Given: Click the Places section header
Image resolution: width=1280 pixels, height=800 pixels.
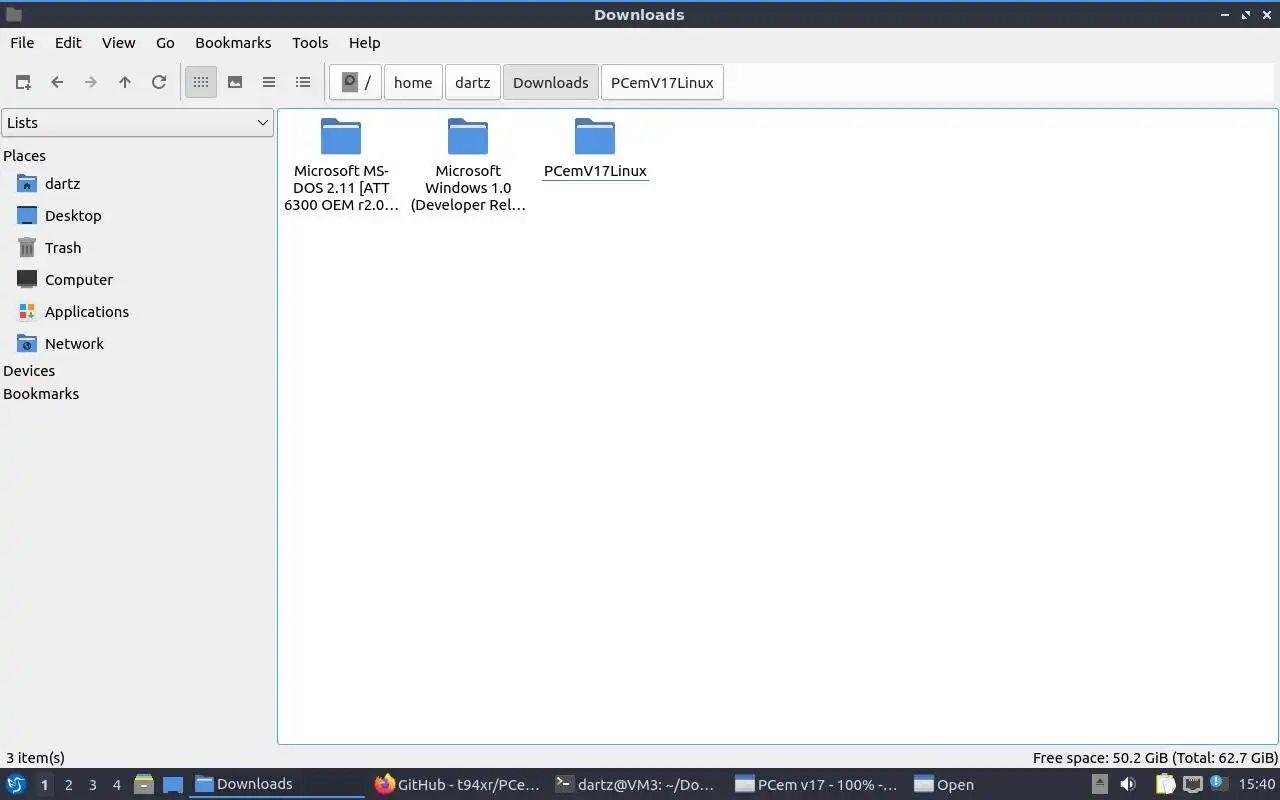Looking at the screenshot, I should (x=24, y=156).
